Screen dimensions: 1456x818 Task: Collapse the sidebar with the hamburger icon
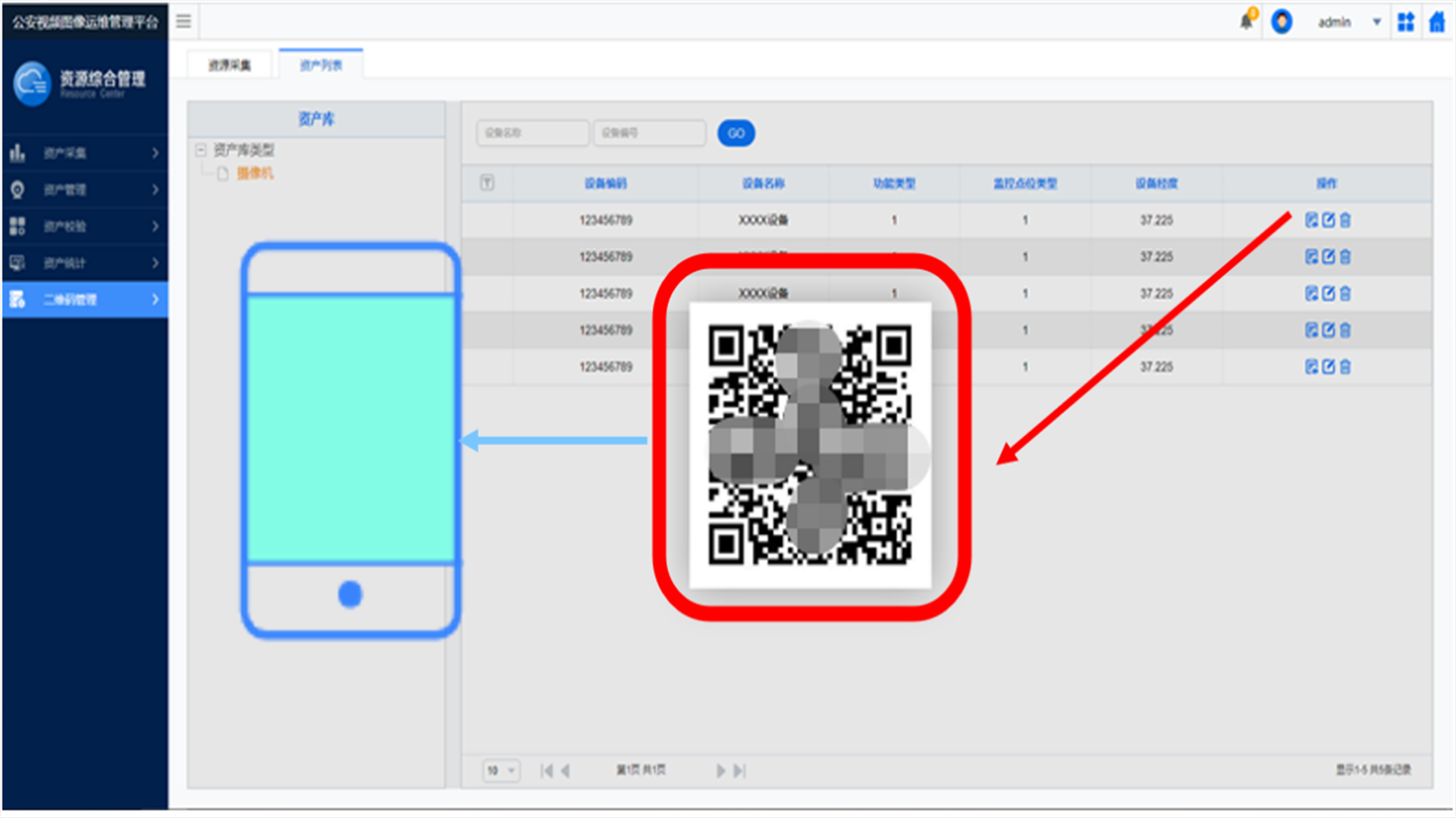point(184,21)
